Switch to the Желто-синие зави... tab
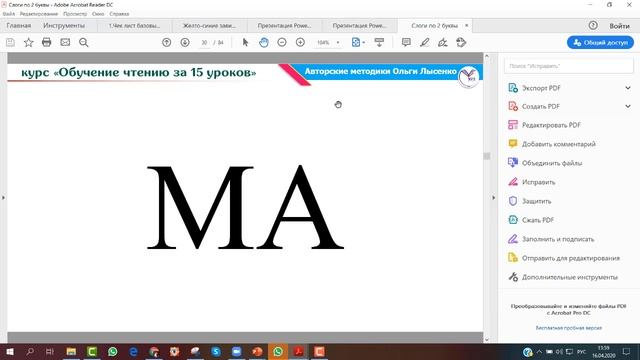This screenshot has width=640, height=360. point(209,26)
